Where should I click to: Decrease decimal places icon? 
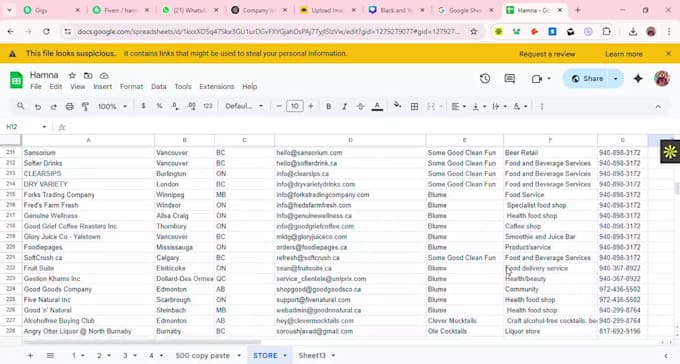tap(175, 106)
